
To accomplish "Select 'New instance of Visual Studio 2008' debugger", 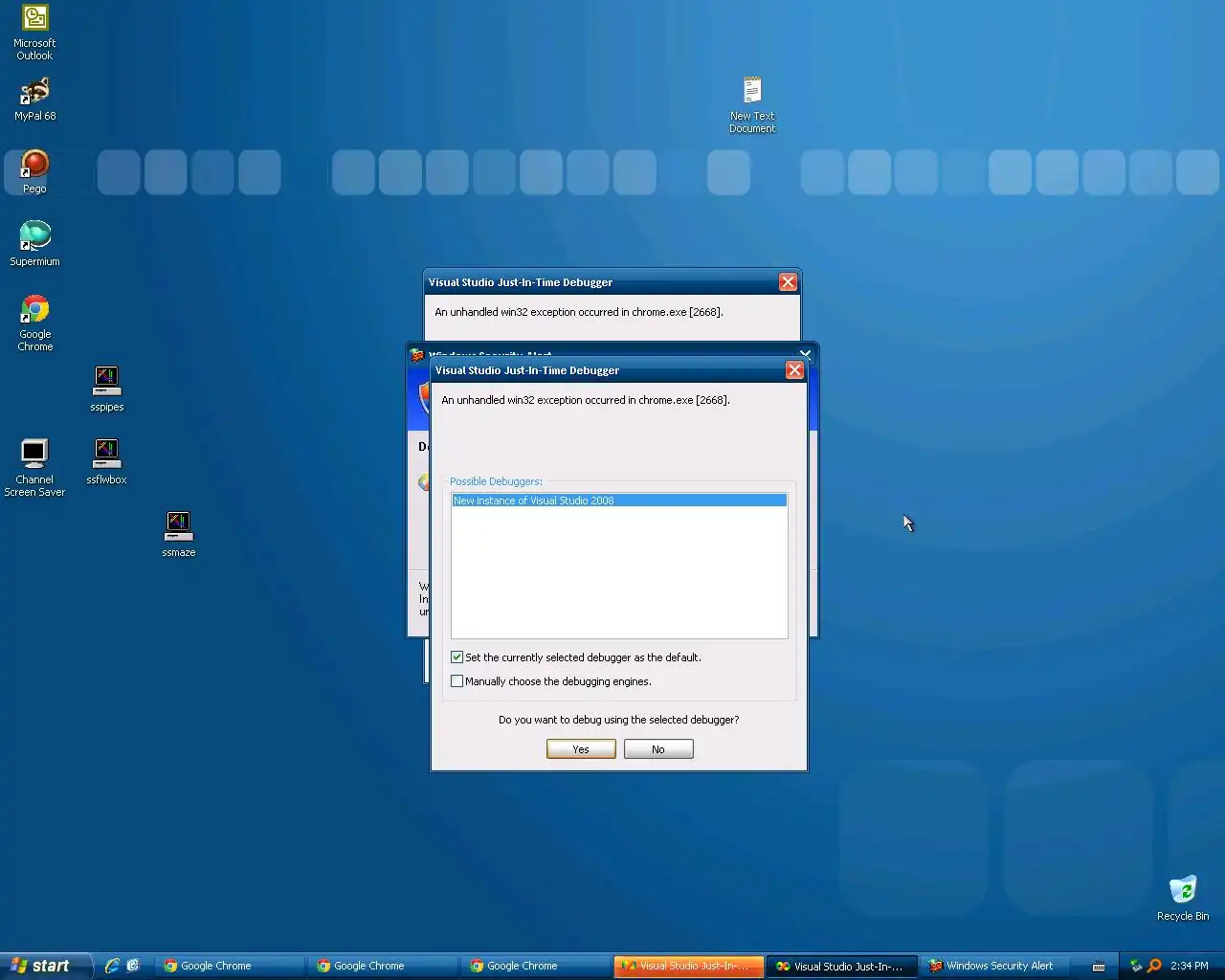I will 619,501.
